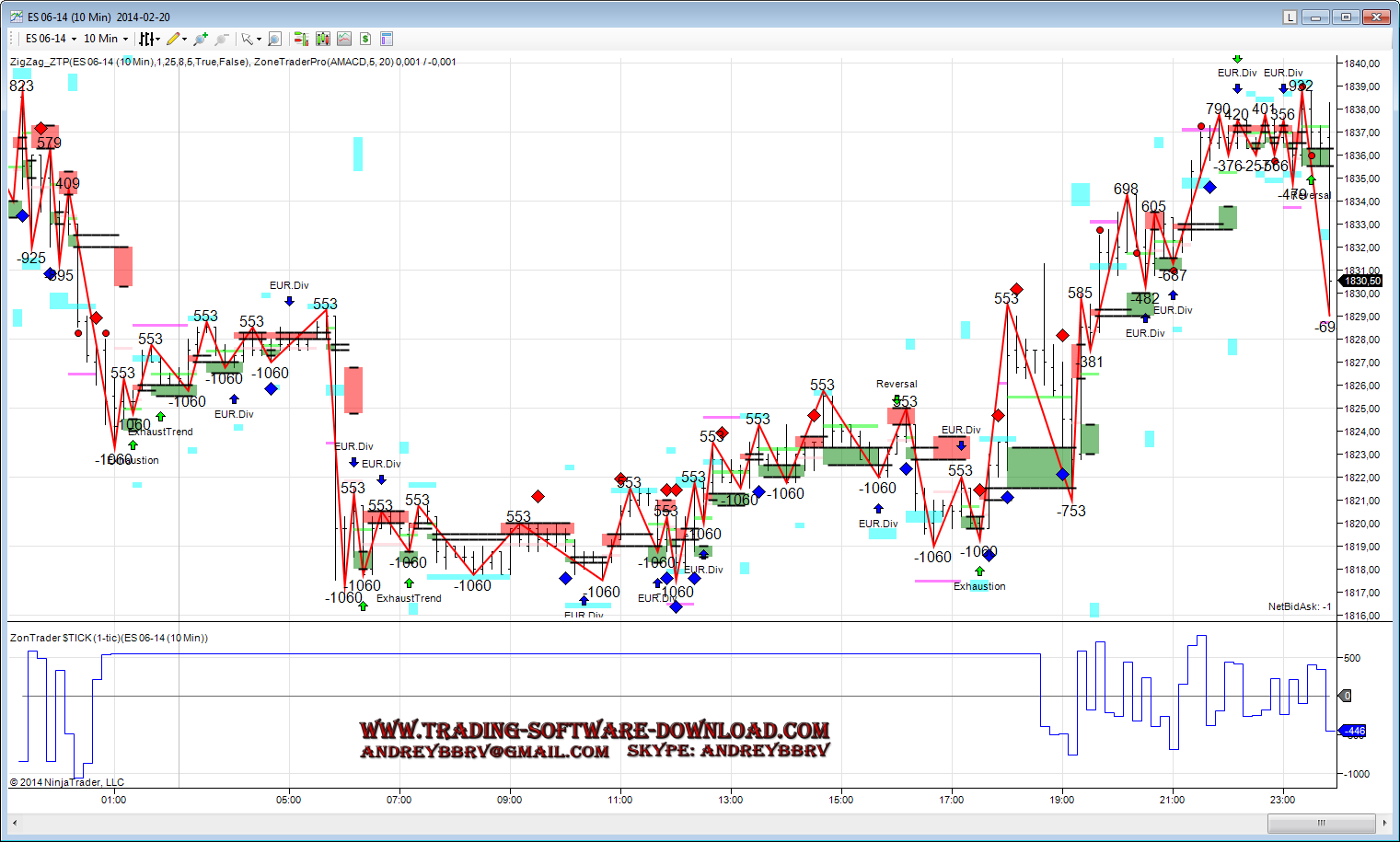This screenshot has width=1400, height=842.
Task: Select the pencil drawing tools icon
Action: [x=172, y=39]
